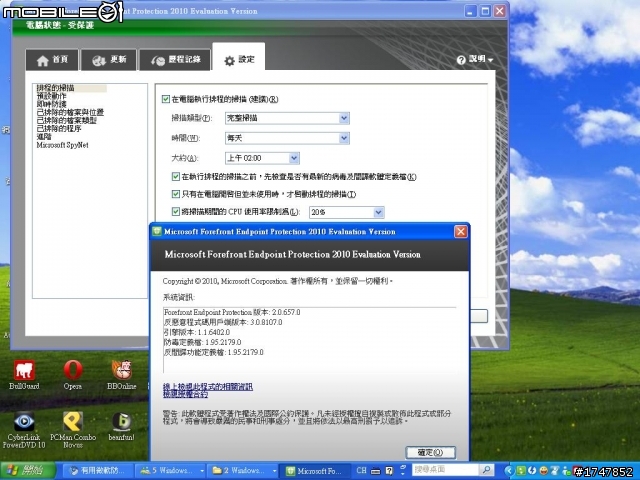The image size is (640, 480).
Task: Click the history icon on 歷程記錄 tab
Action: 158,61
